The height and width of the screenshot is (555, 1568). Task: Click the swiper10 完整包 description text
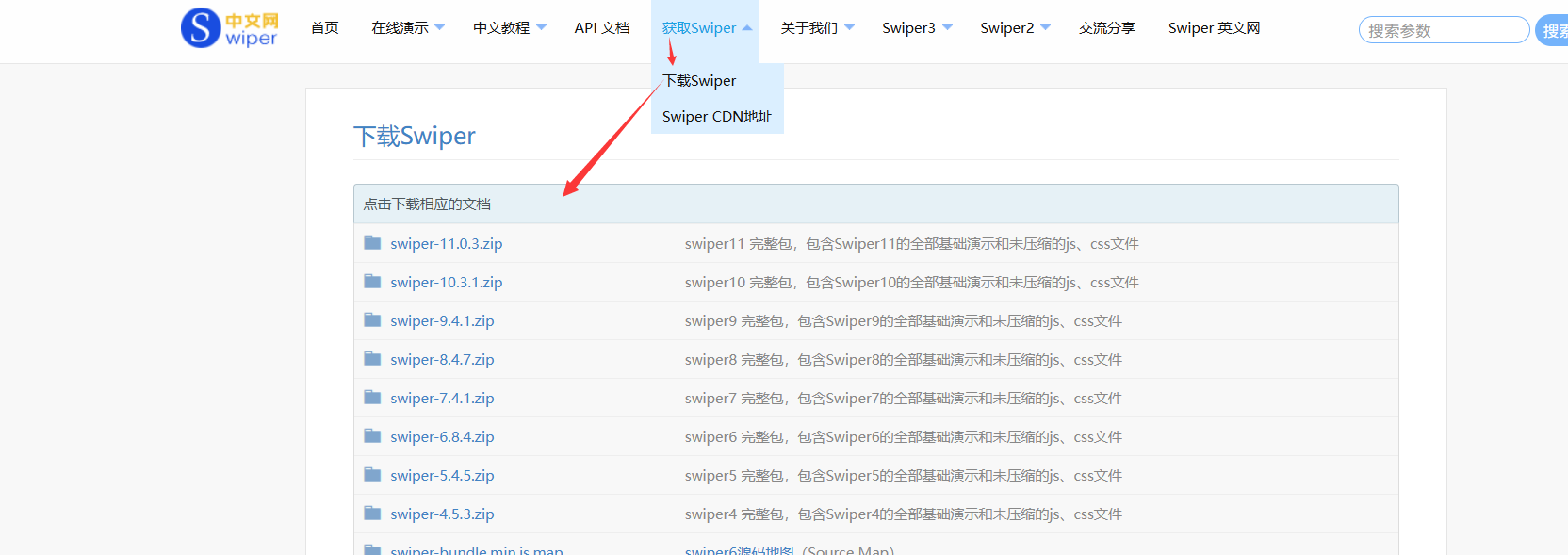[x=911, y=283]
